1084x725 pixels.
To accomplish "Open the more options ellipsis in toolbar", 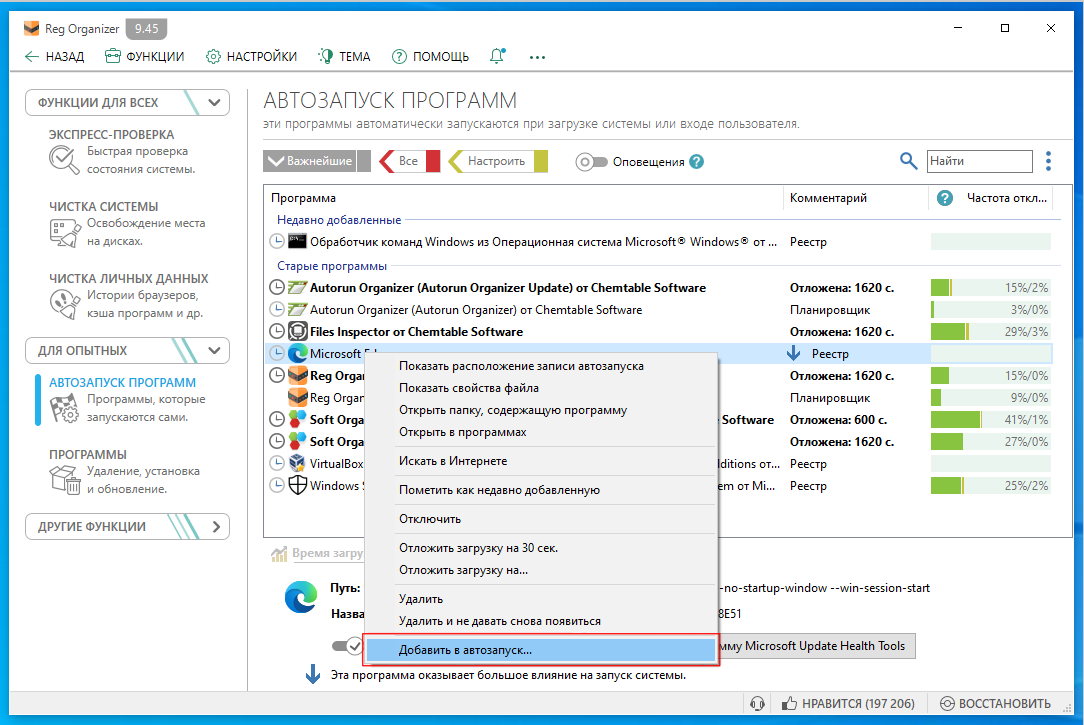I will (538, 57).
